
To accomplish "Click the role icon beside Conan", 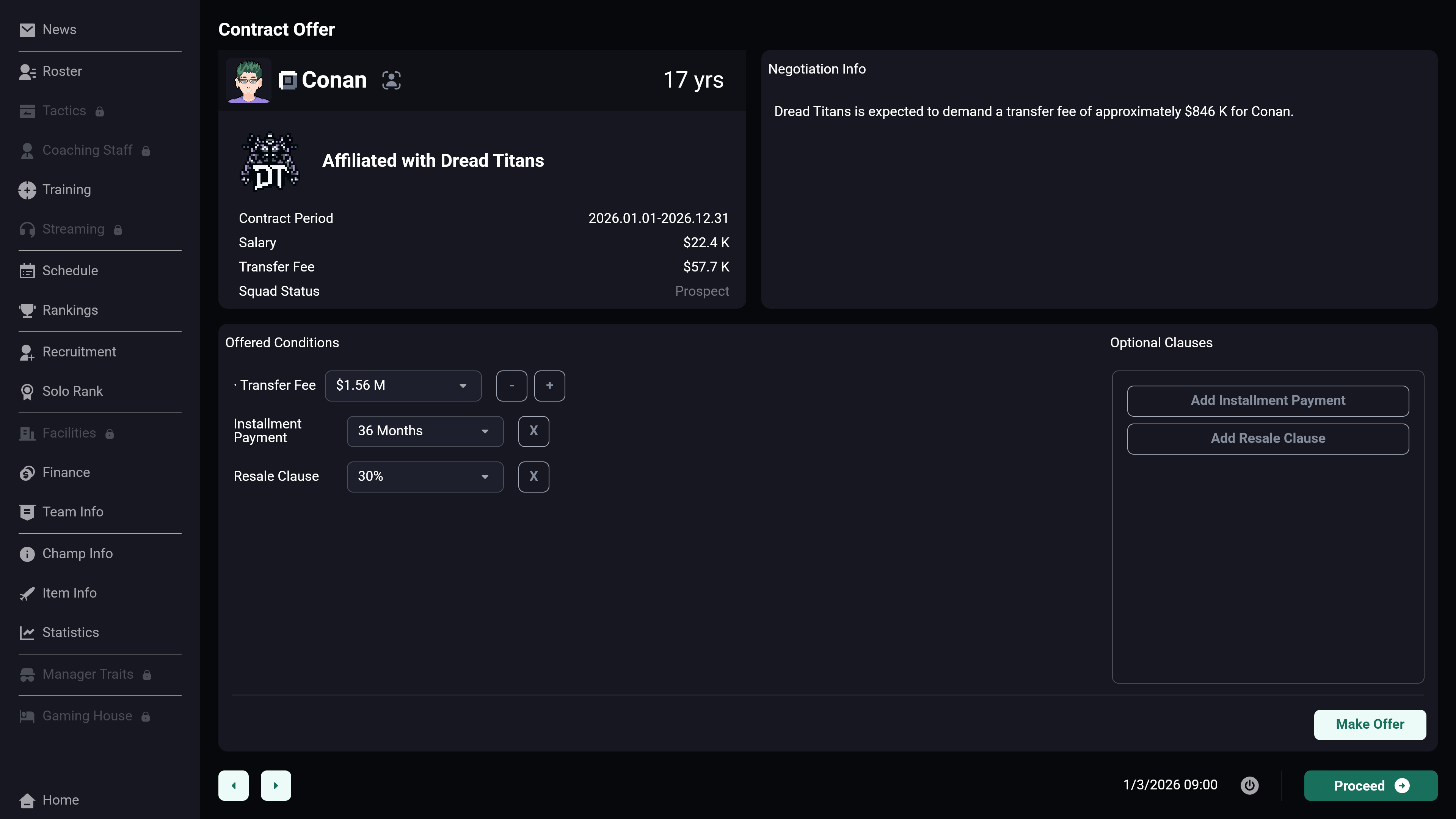I will click(x=288, y=80).
